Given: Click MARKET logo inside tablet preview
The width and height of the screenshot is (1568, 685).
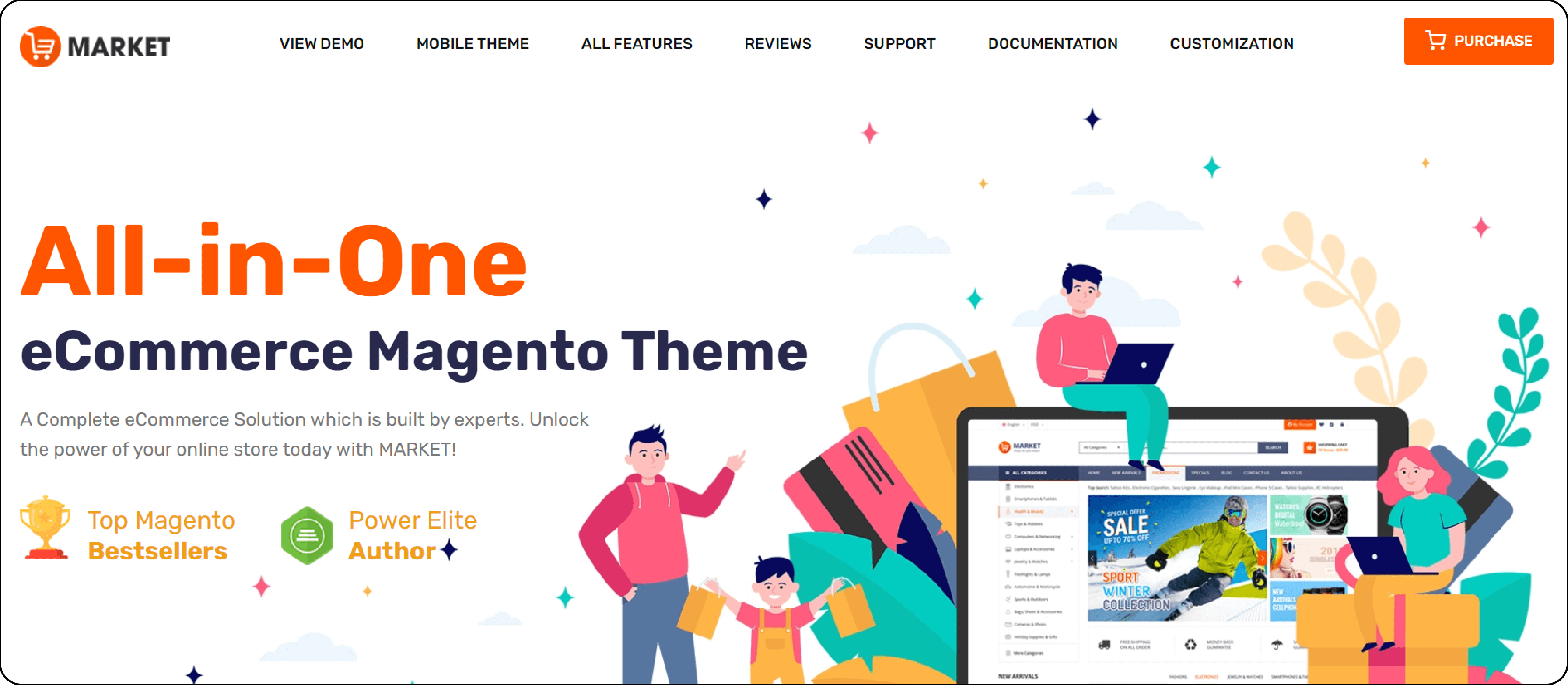Looking at the screenshot, I should point(1019,447).
